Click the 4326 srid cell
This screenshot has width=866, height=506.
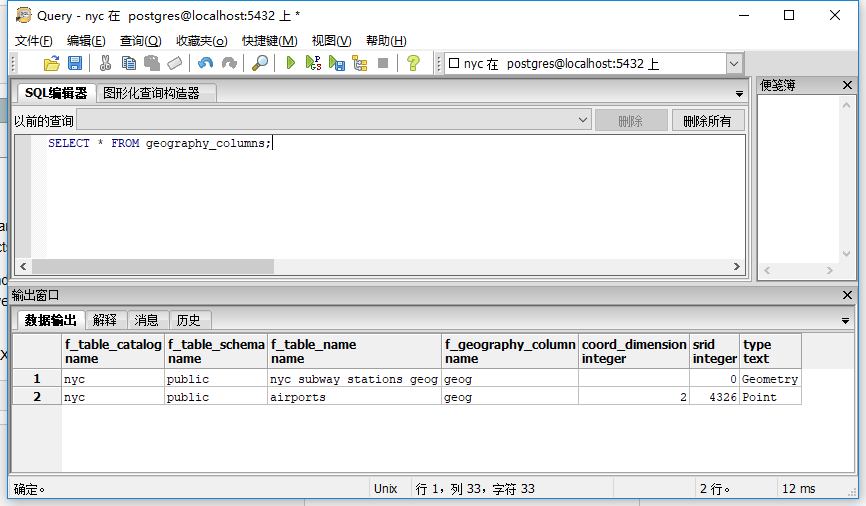[x=715, y=397]
